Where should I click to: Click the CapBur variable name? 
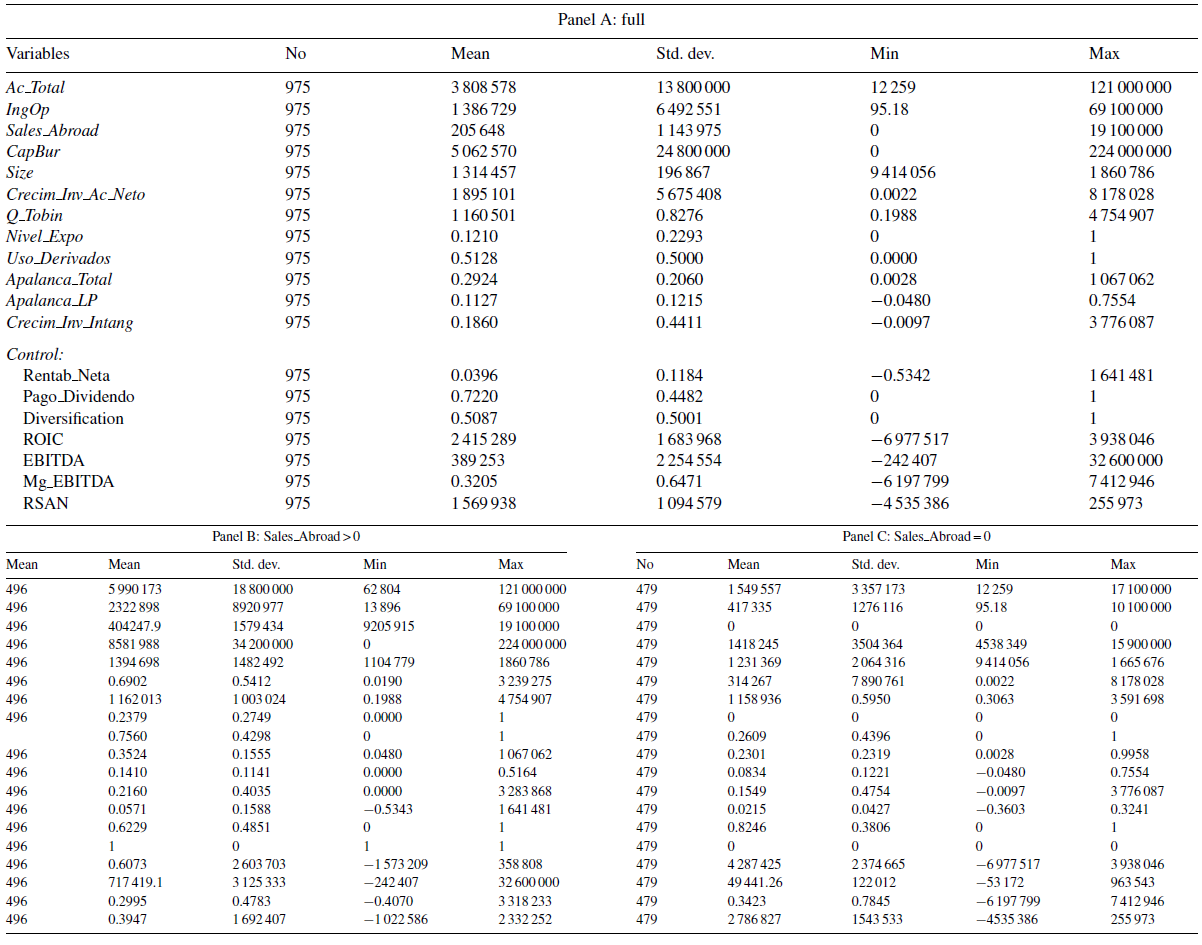click(30, 152)
